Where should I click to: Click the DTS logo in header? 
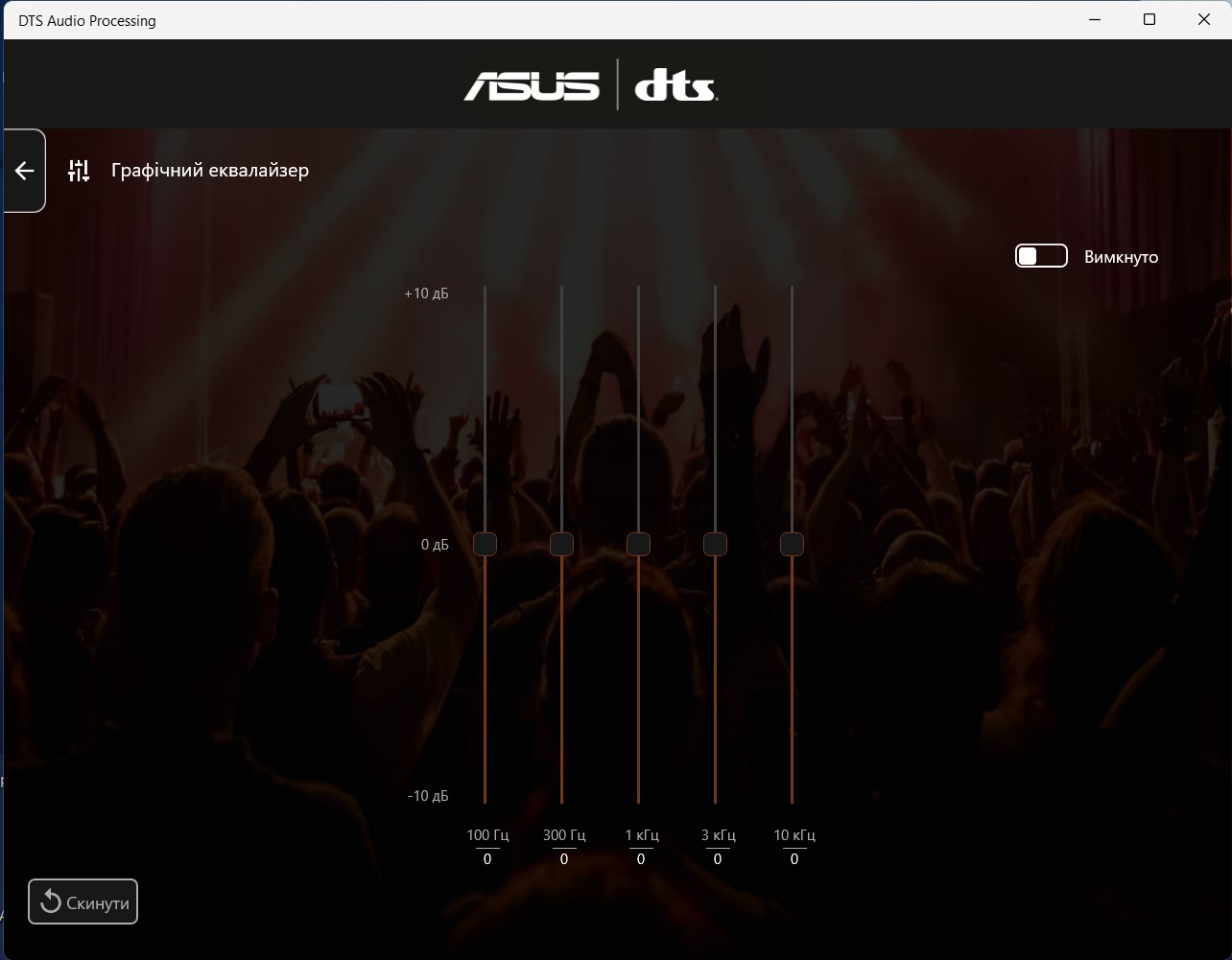pyautogui.click(x=676, y=84)
